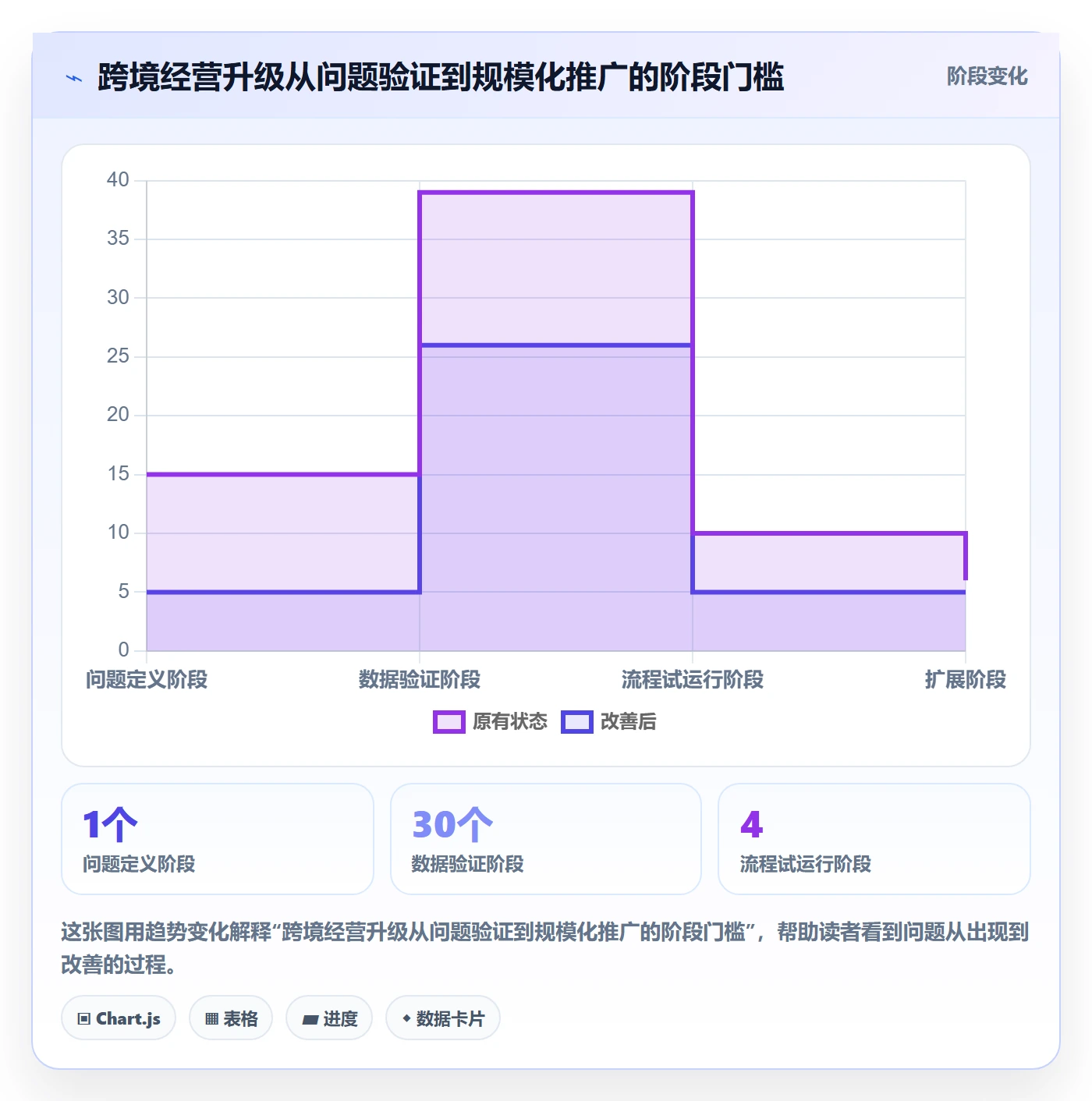This screenshot has height=1101, width=1092.
Task: Click the 扩展阶段 x-axis label
Action: [966, 680]
